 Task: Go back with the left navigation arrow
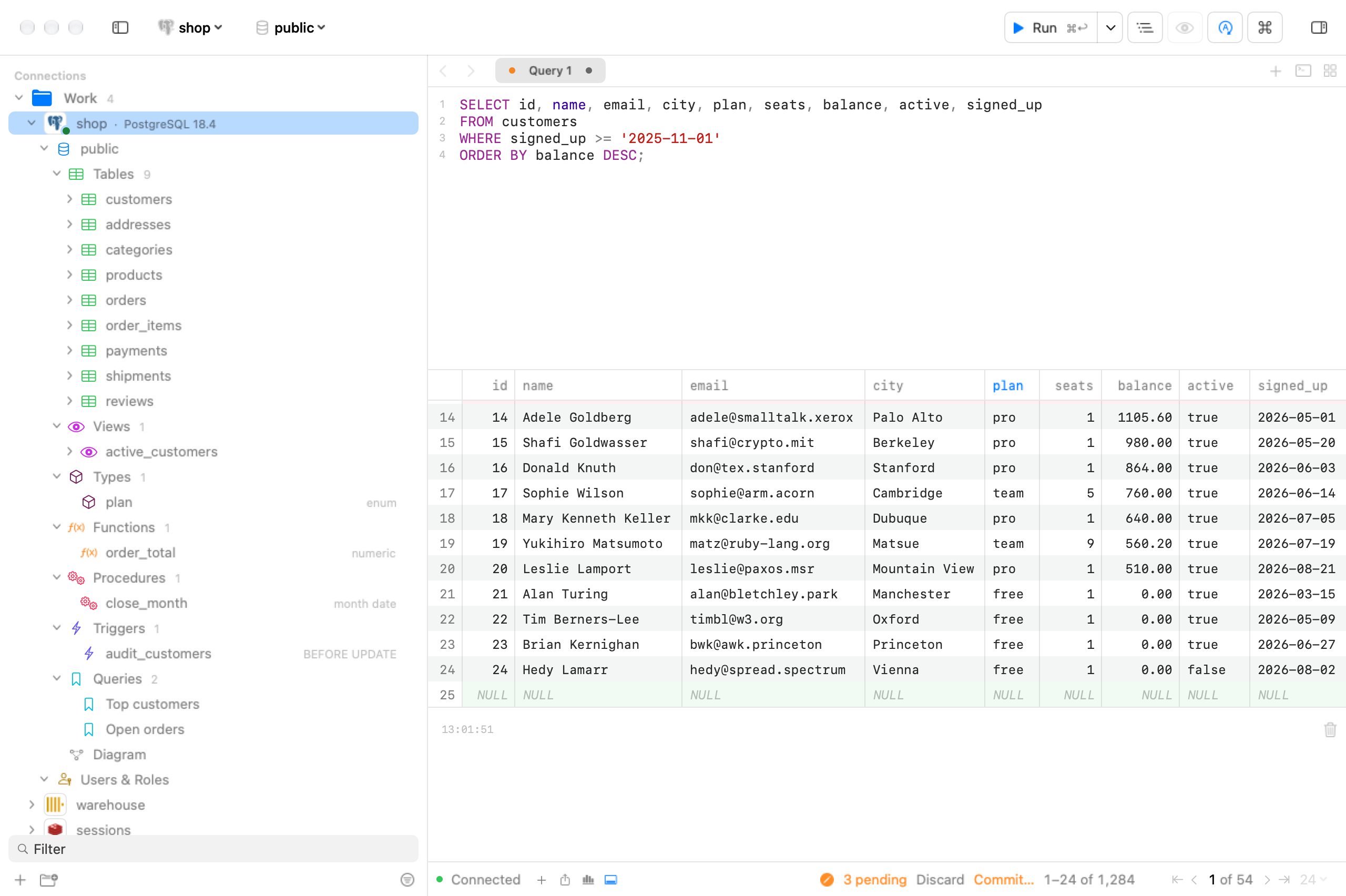(443, 71)
